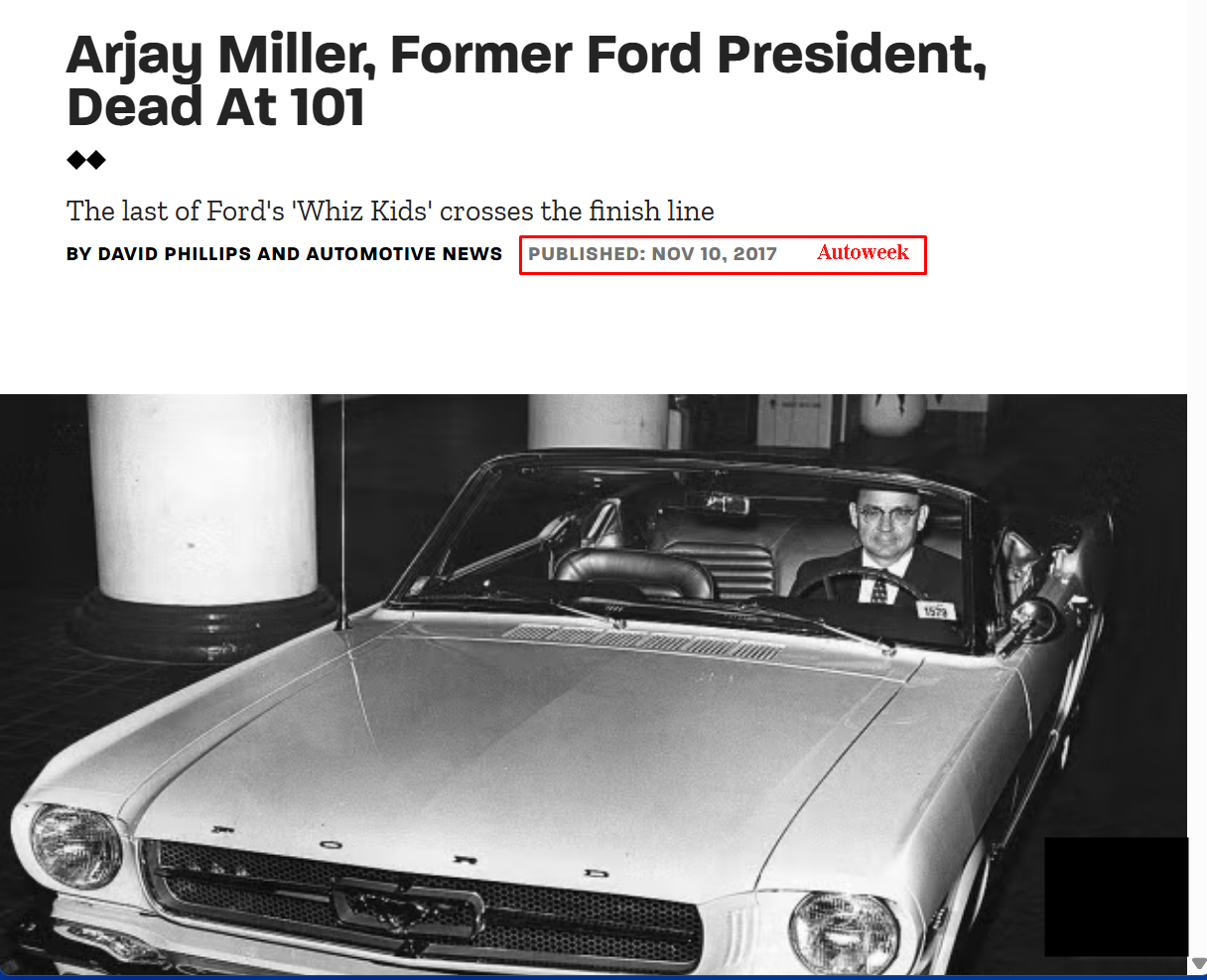1207x980 pixels.
Task: Click the 1579 tag on the driver's jacket
Action: (x=935, y=610)
